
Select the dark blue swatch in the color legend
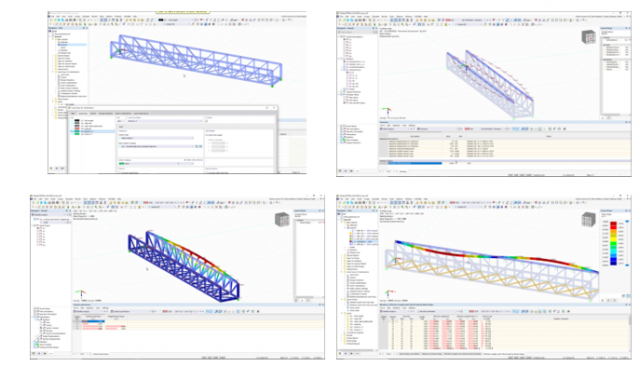click(613, 263)
